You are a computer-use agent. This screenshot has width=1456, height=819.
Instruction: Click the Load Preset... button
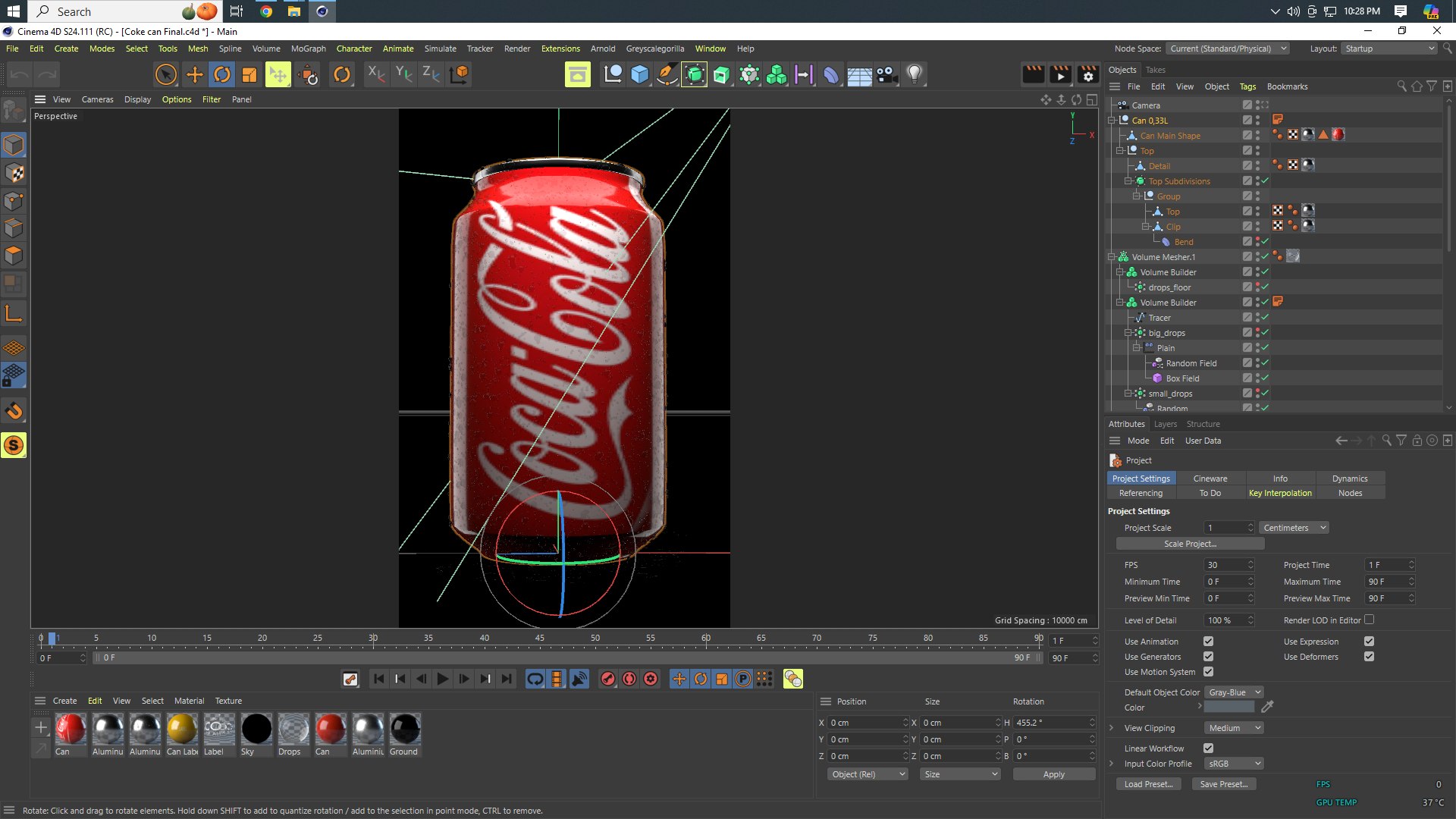[1148, 784]
